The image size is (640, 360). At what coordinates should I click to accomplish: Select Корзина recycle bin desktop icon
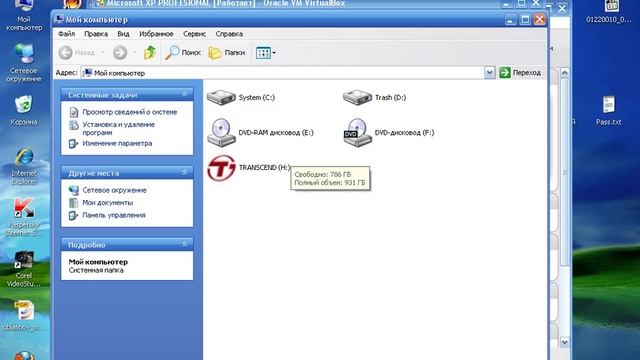click(x=24, y=110)
